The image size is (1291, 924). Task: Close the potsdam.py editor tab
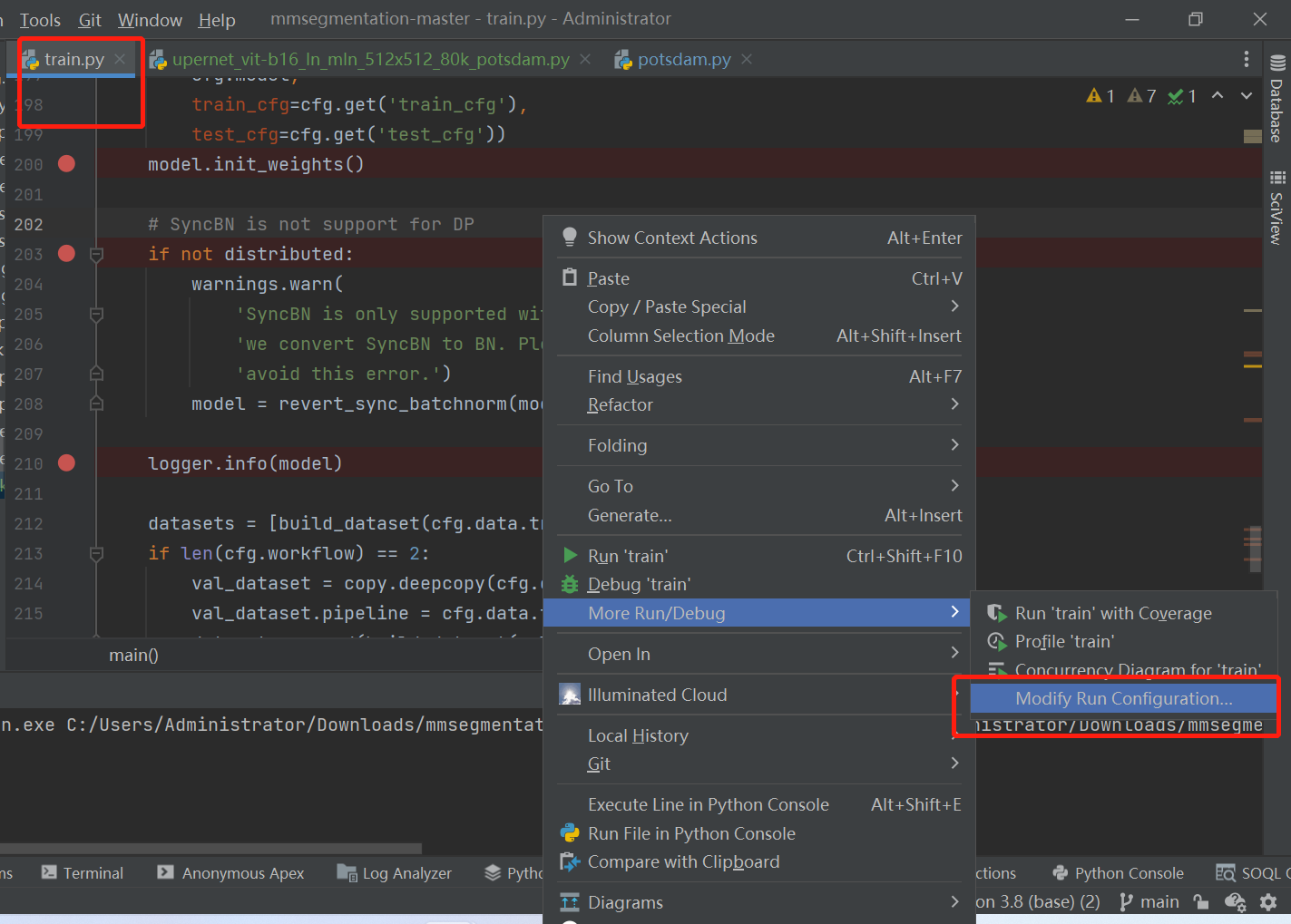coord(747,60)
